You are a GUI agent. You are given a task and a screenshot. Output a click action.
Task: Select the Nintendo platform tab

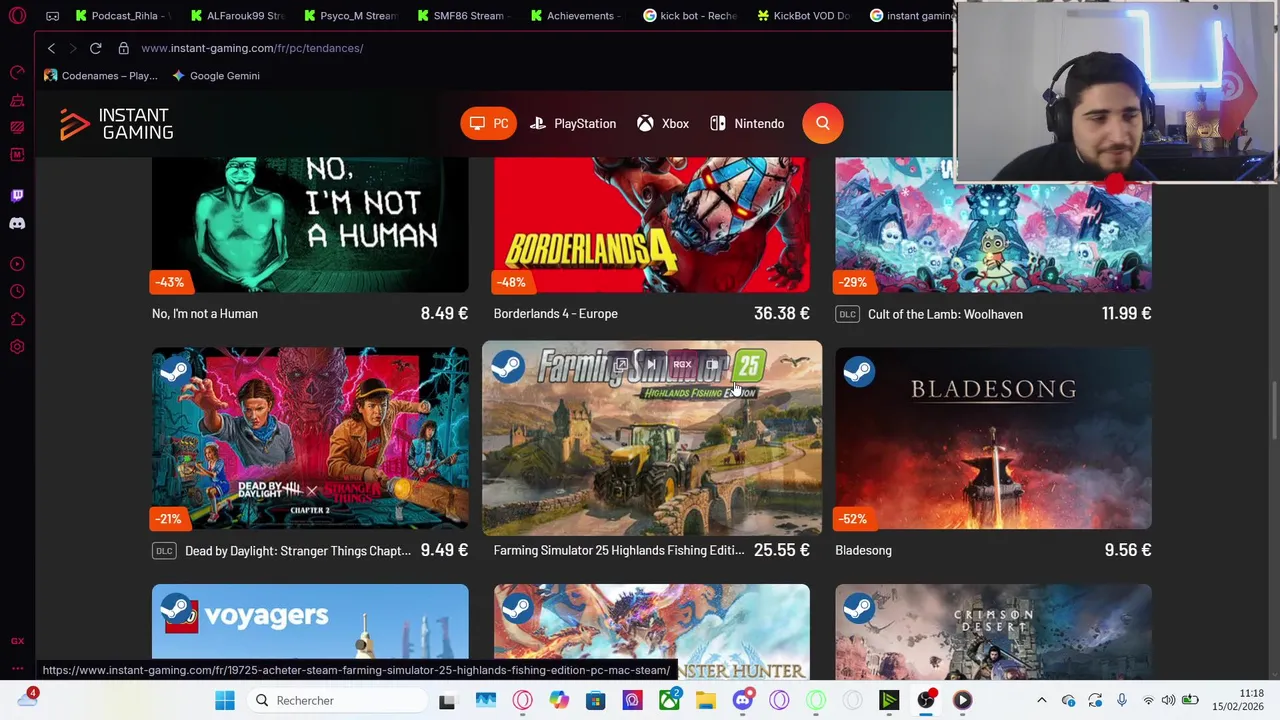pyautogui.click(x=747, y=124)
